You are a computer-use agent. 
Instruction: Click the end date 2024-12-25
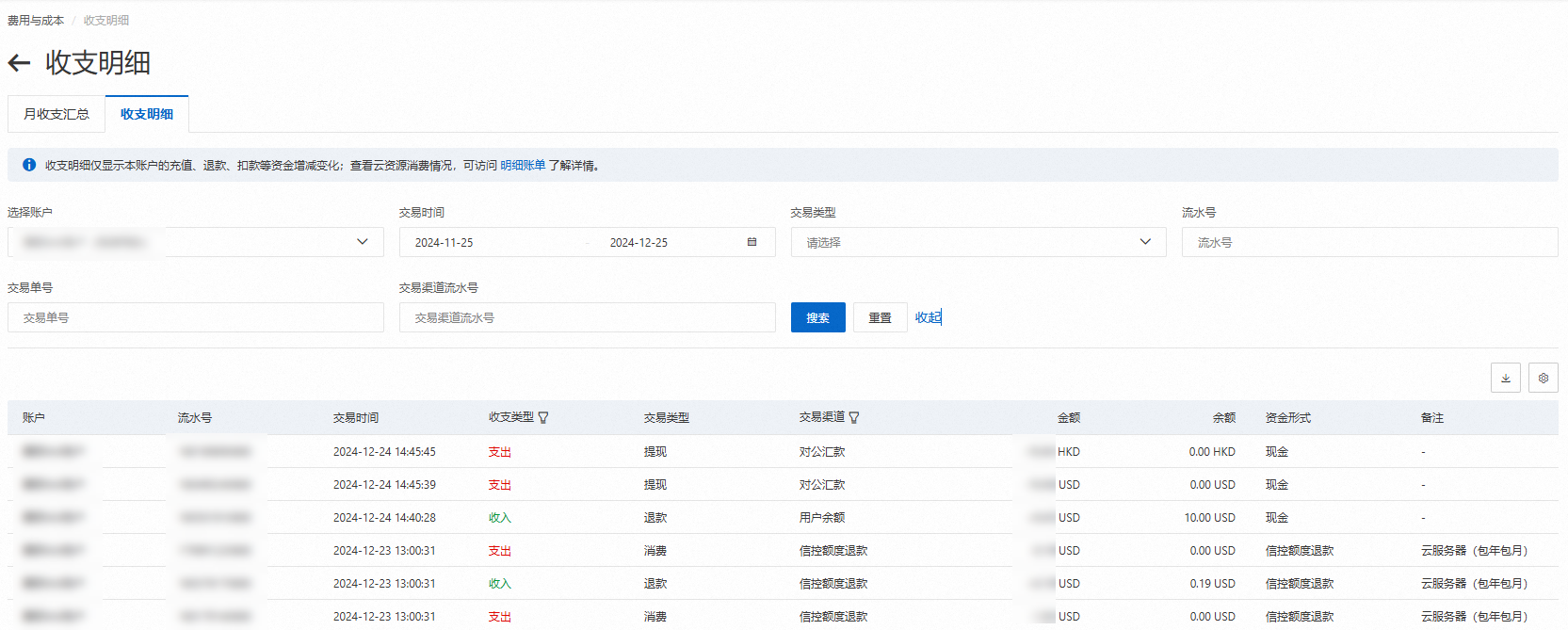639,242
